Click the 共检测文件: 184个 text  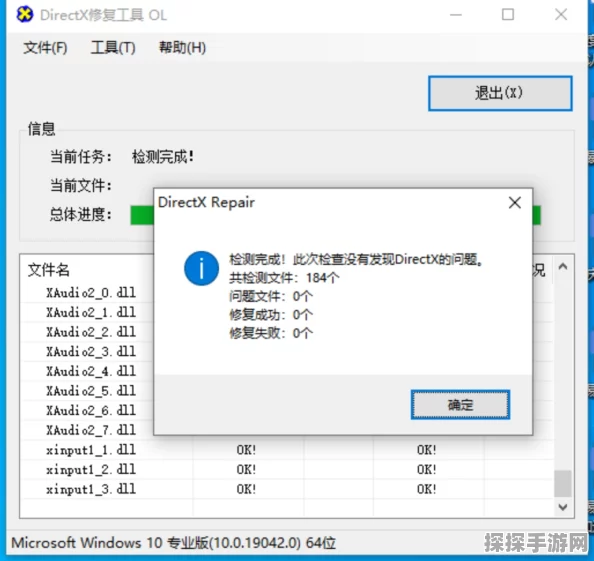click(284, 278)
